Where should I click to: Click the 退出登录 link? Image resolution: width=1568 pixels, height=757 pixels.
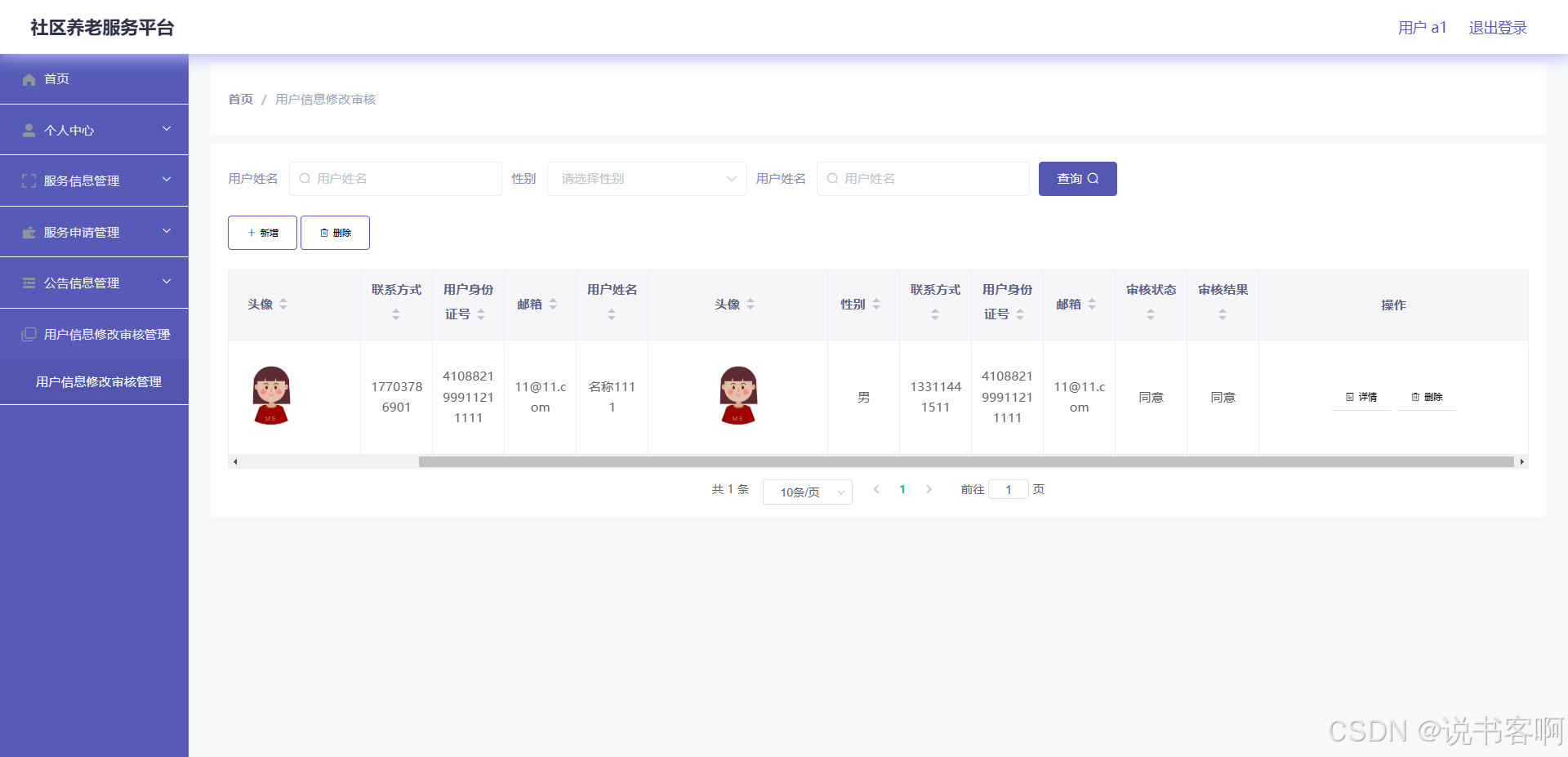(1498, 28)
